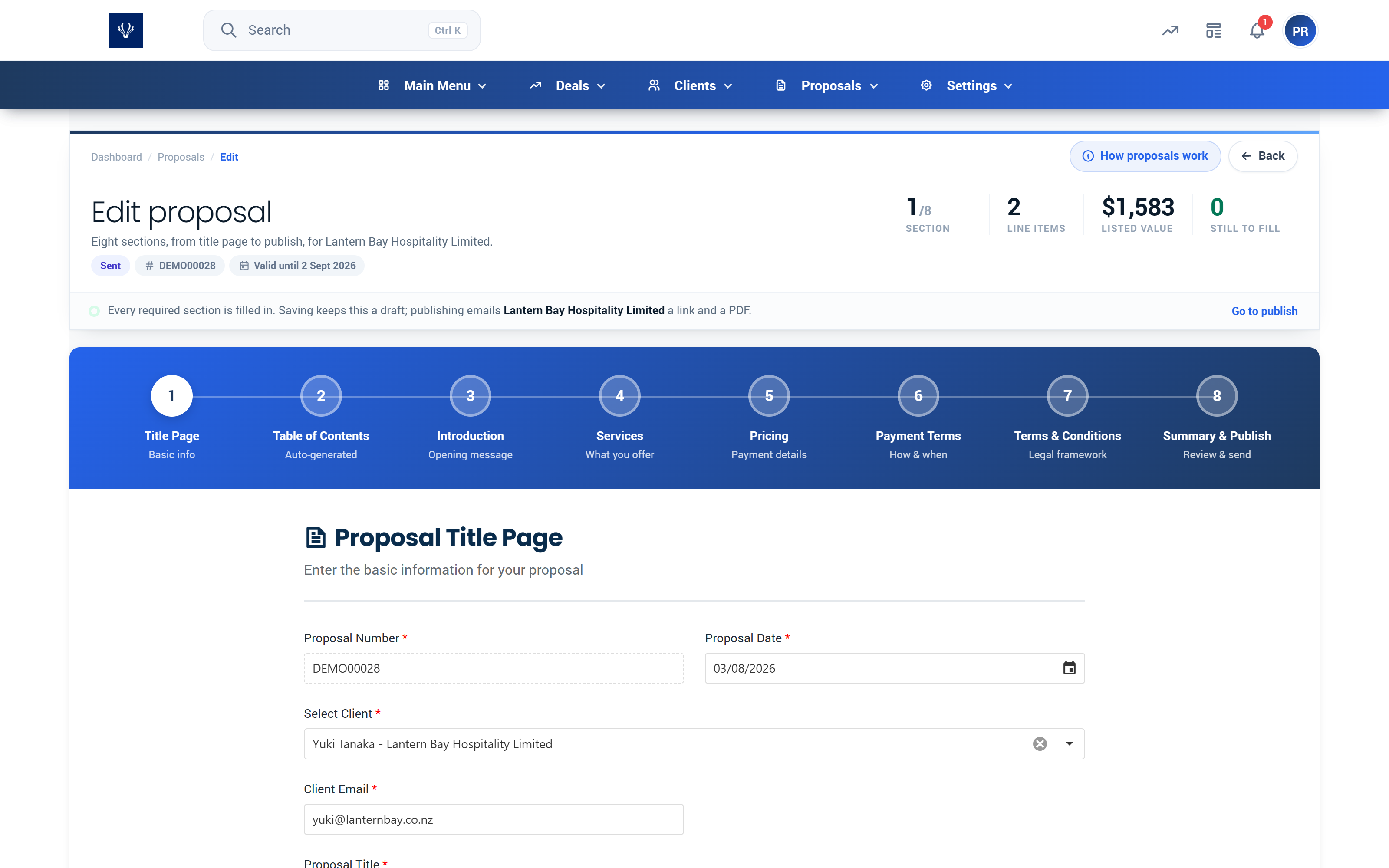Click the Deals trend arrow icon
1389x868 pixels.
click(x=536, y=85)
